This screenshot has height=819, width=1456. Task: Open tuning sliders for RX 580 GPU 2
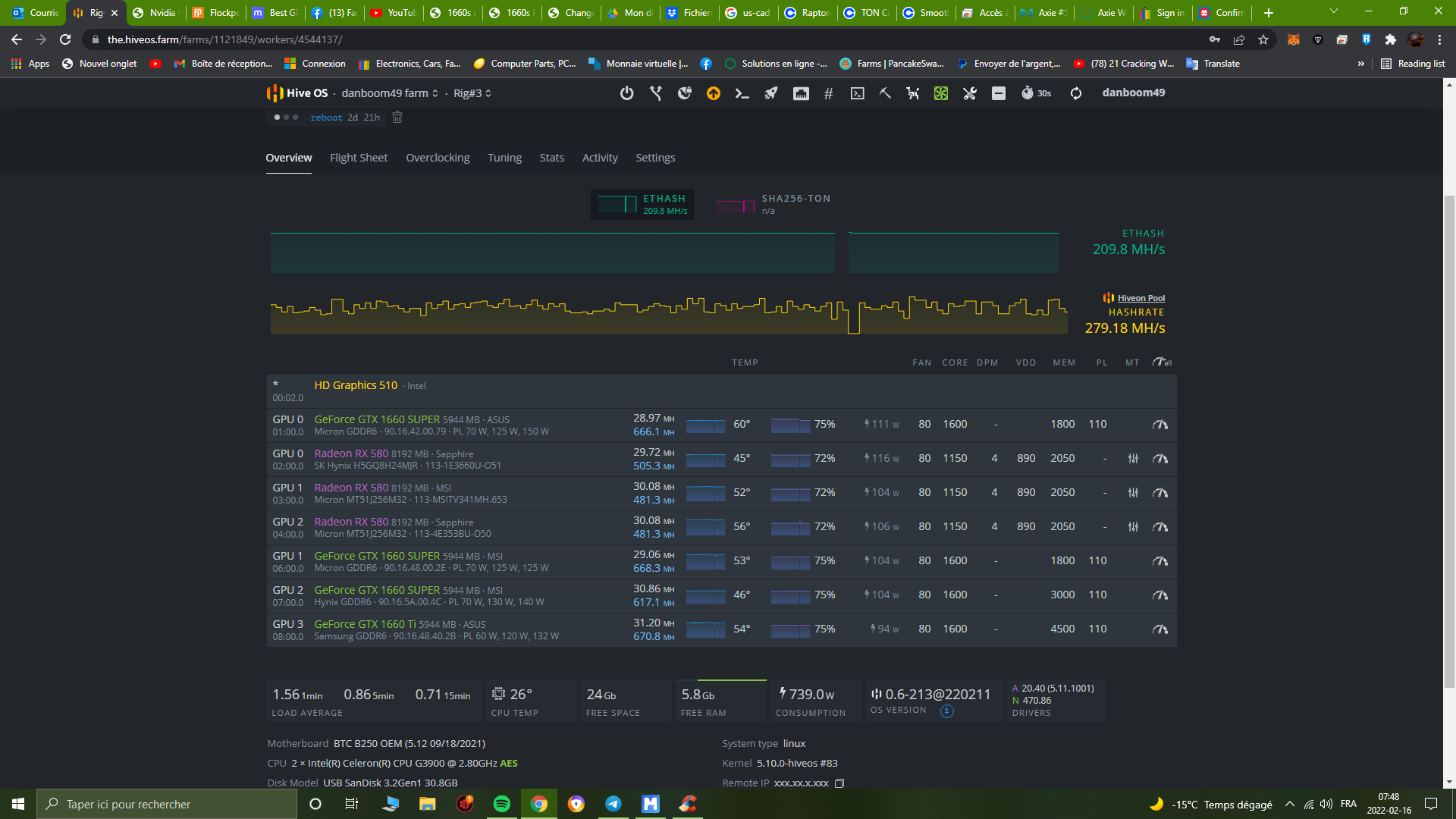click(x=1133, y=527)
